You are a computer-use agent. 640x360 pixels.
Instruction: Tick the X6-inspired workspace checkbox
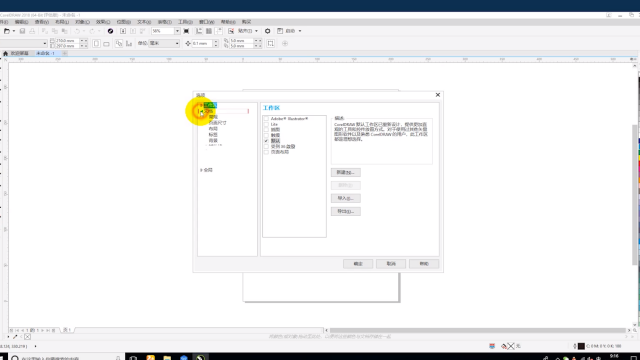coord(266,146)
